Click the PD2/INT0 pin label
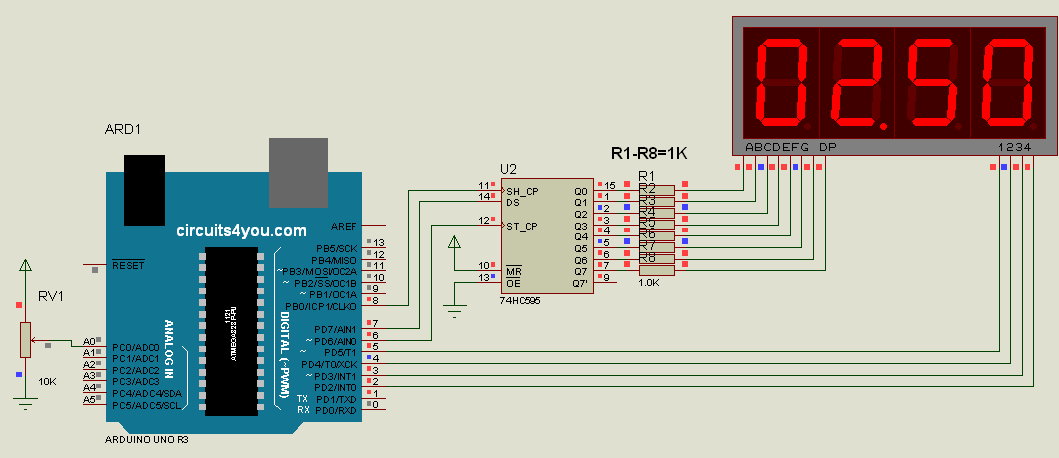 point(336,387)
